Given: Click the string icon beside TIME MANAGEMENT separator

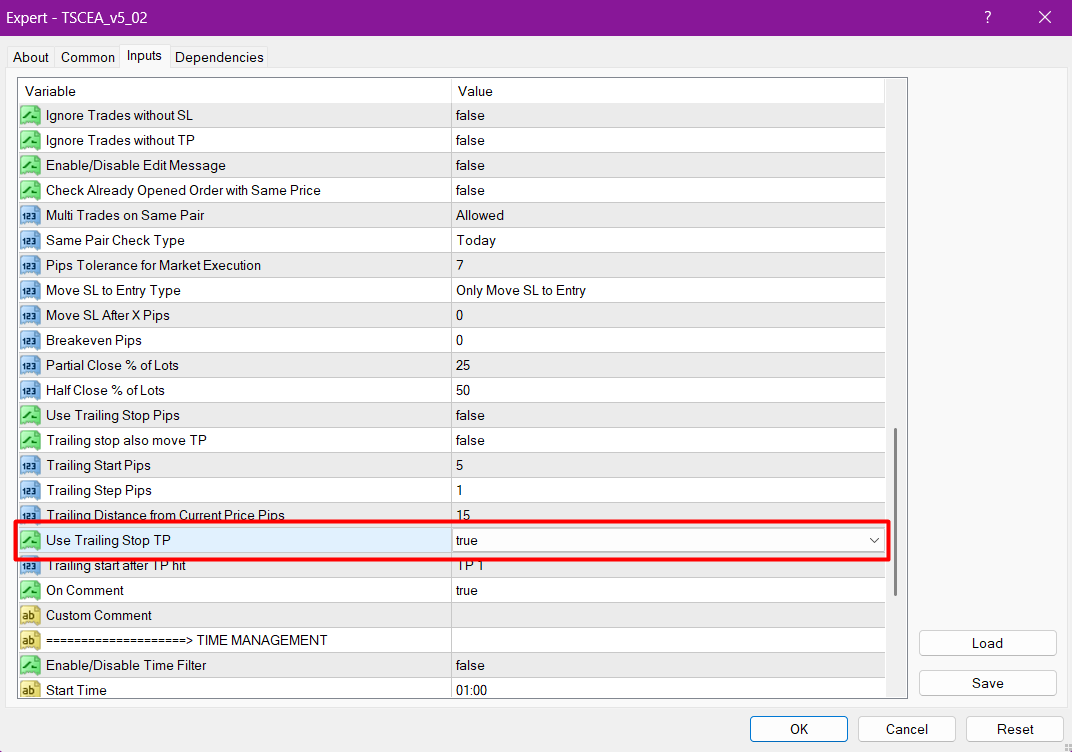Looking at the screenshot, I should [x=30, y=641].
